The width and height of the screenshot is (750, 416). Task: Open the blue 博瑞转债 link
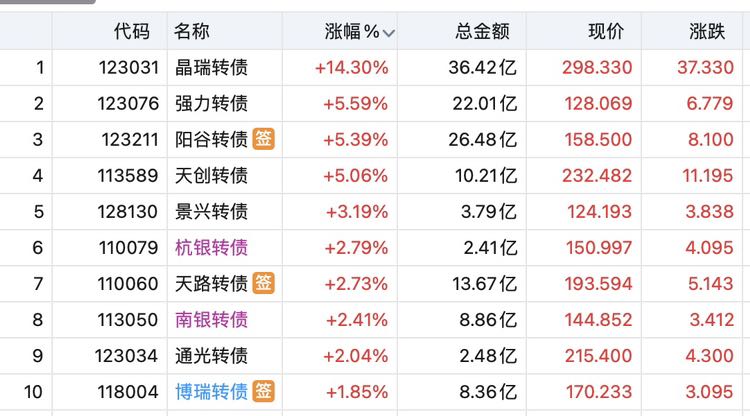pyautogui.click(x=211, y=392)
